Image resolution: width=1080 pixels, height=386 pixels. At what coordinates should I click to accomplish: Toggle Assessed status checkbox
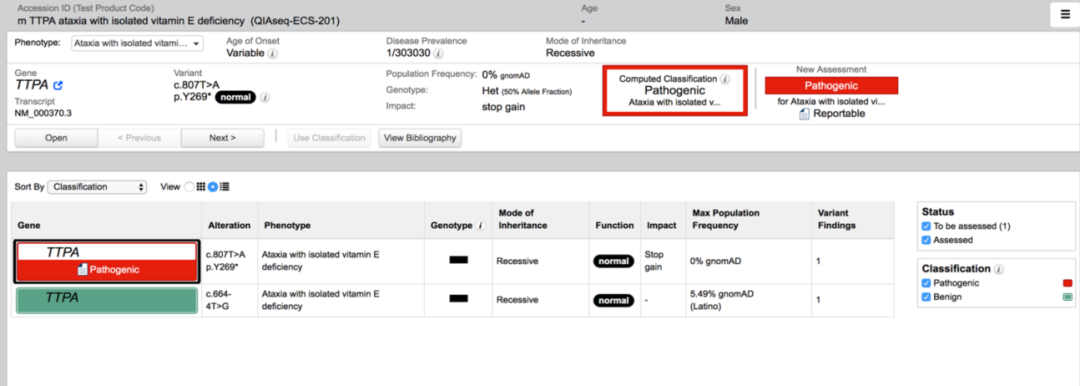[x=926, y=240]
